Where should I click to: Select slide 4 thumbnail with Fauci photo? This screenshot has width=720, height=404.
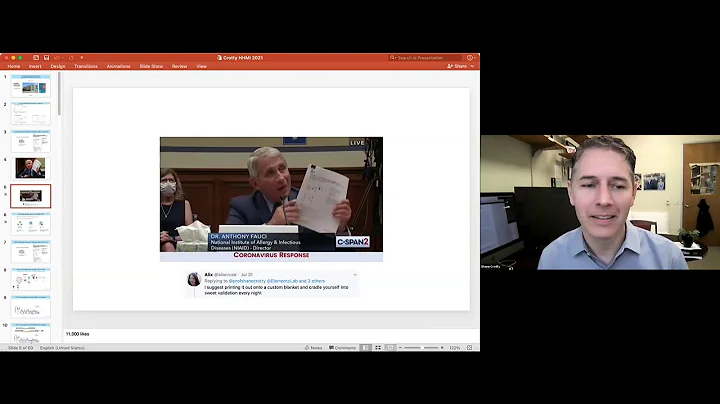[31, 168]
